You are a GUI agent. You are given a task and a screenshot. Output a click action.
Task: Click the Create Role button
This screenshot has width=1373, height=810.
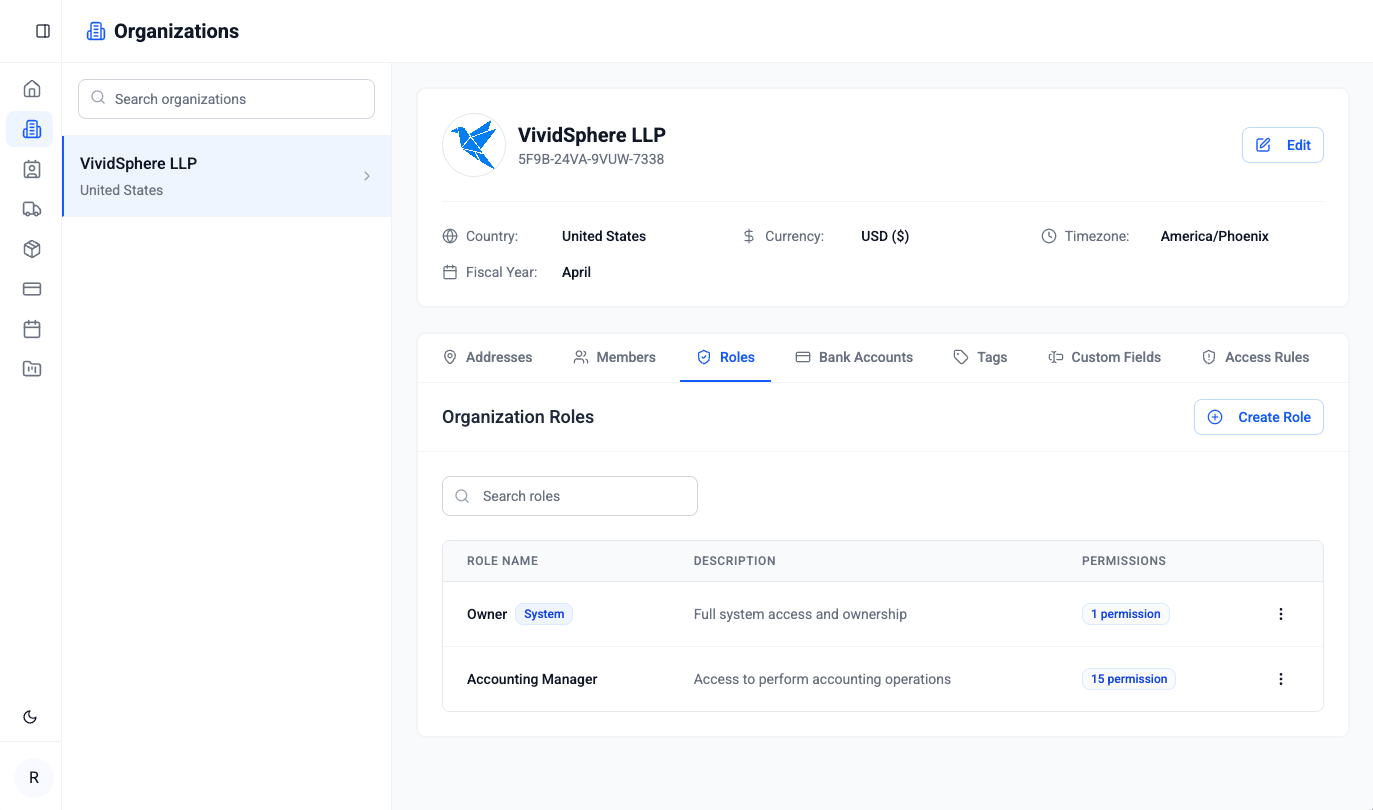click(x=1258, y=417)
